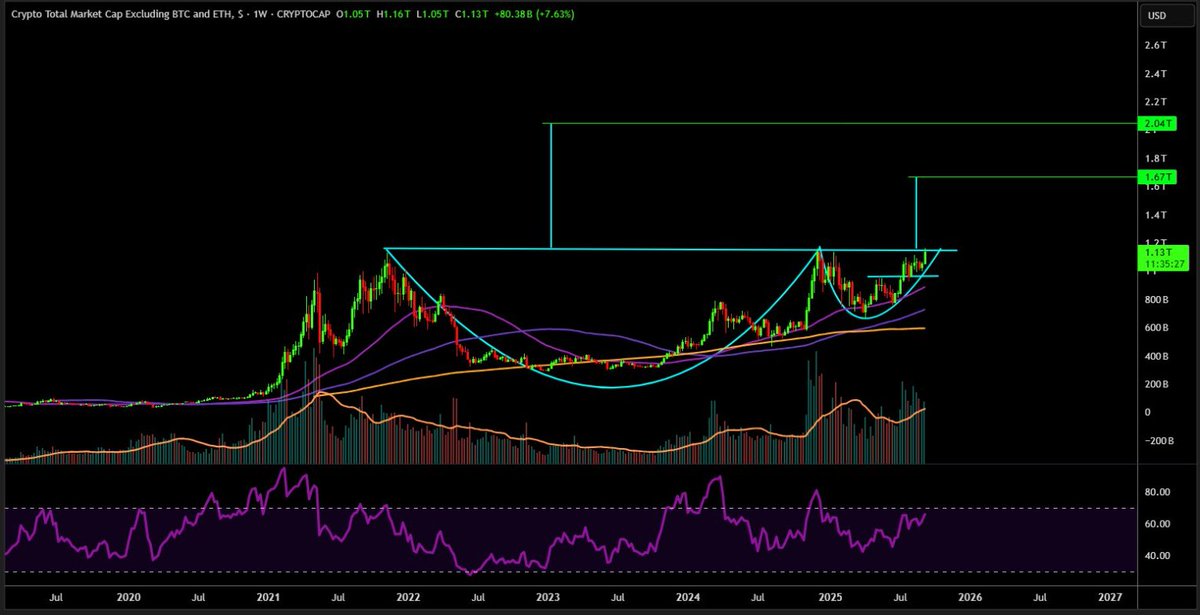Click the green 2.04T price target label
Image resolution: width=1200 pixels, height=615 pixels.
pyautogui.click(x=1156, y=124)
